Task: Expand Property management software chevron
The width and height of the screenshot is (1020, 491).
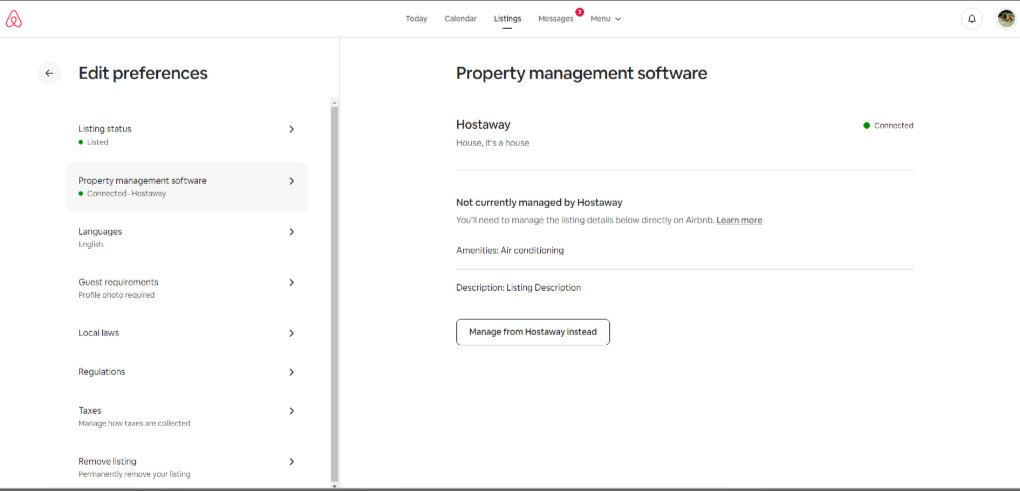Action: tap(291, 181)
